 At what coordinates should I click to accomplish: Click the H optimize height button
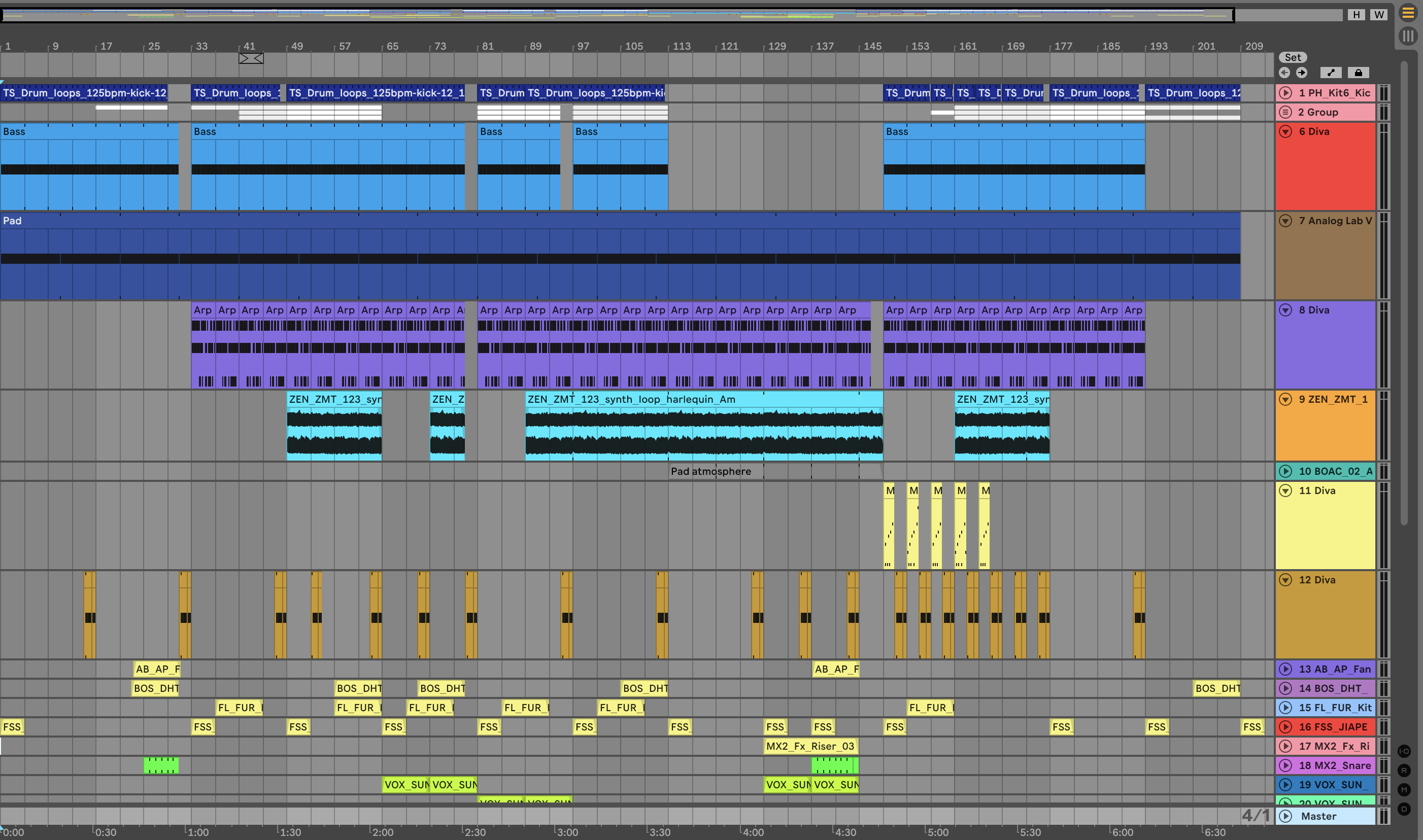pos(1356,15)
